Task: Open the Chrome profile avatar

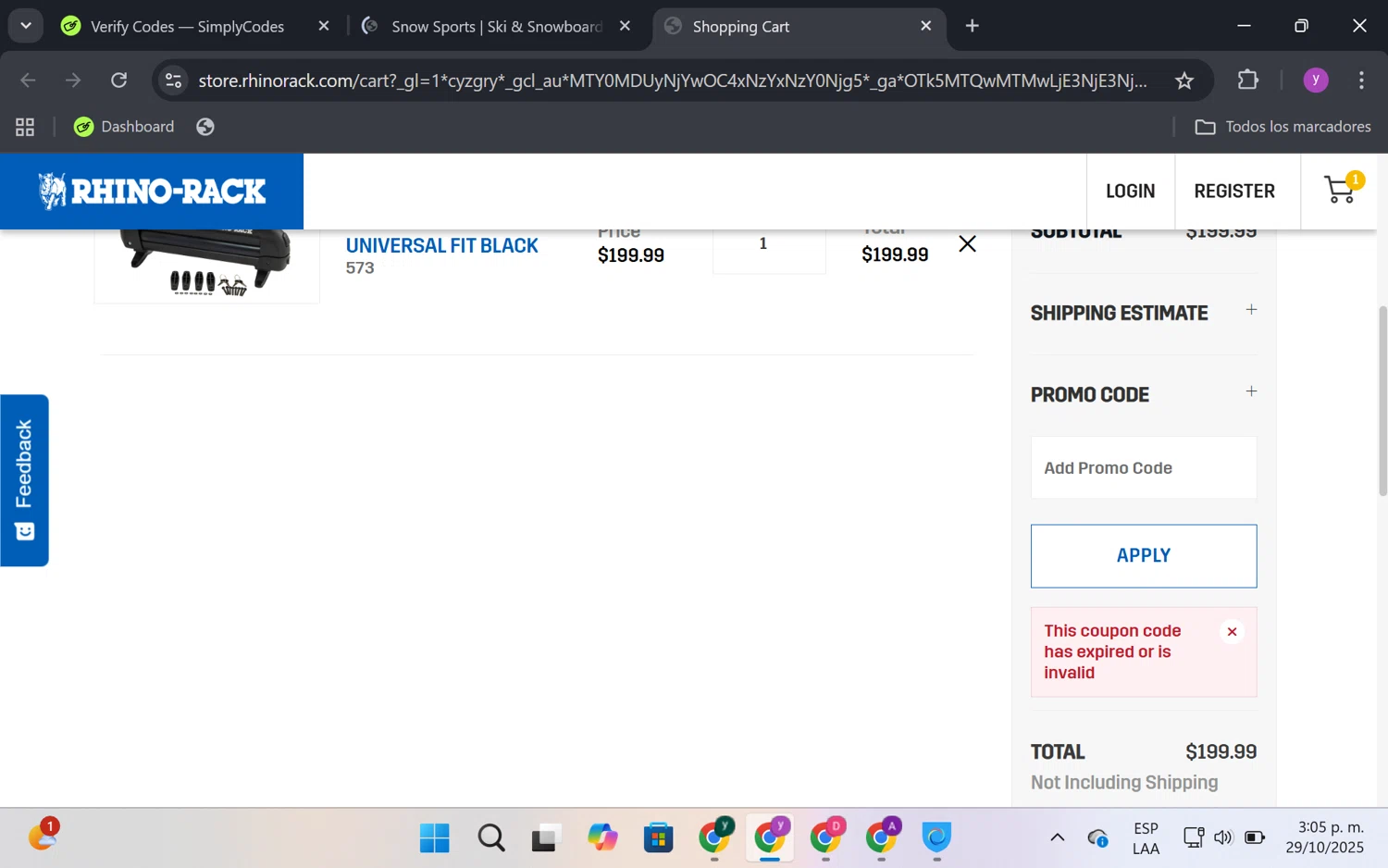Action: point(1316,81)
